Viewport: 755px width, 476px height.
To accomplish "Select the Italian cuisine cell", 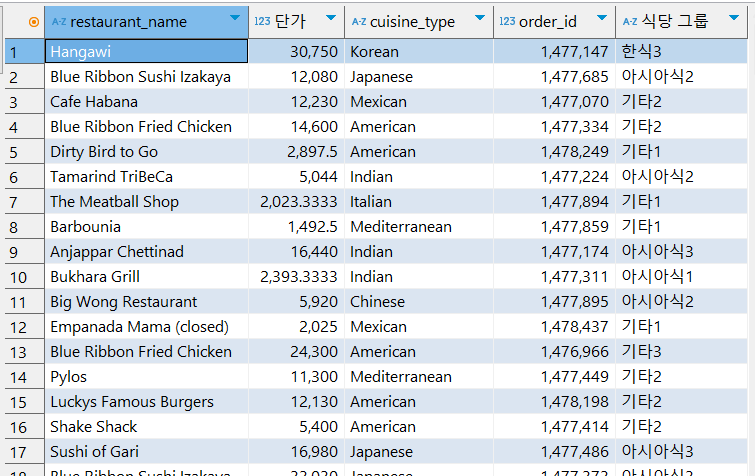I will click(x=419, y=202).
